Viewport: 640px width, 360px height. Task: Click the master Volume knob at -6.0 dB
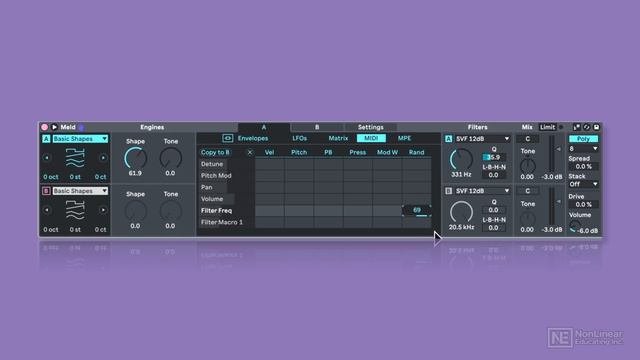tap(574, 227)
